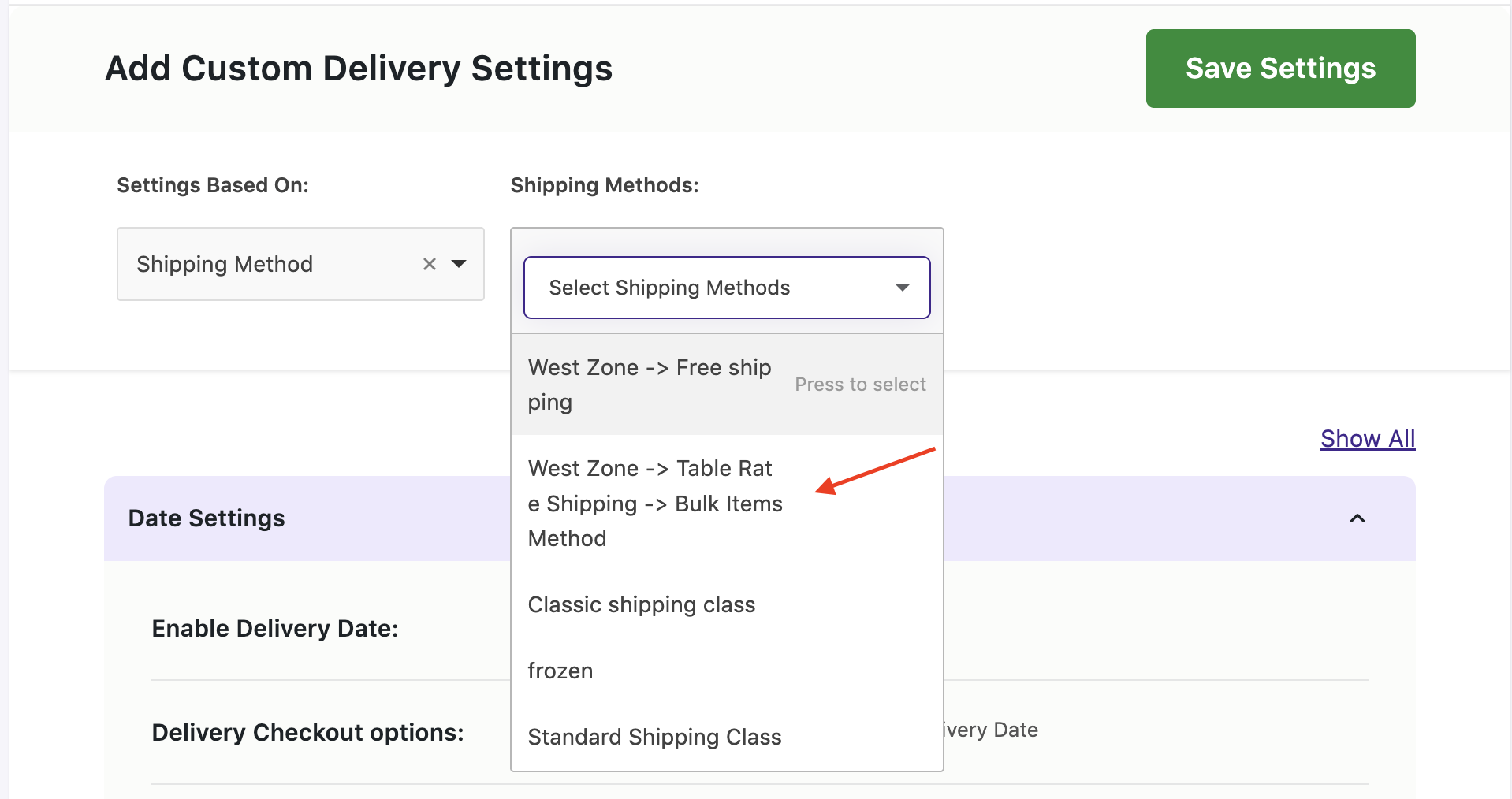Viewport: 1512px width, 799px height.
Task: Click the Delivery Checkout options label
Action: click(307, 732)
